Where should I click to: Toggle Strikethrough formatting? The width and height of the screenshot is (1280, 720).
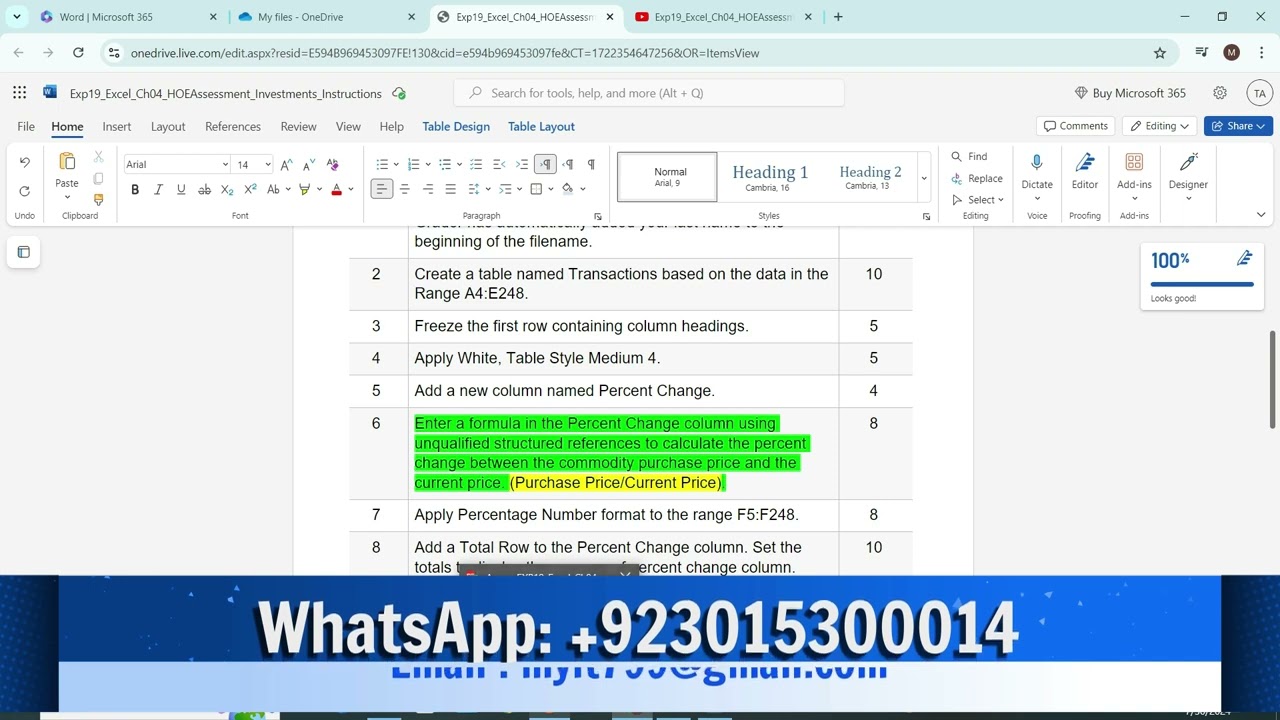point(204,189)
